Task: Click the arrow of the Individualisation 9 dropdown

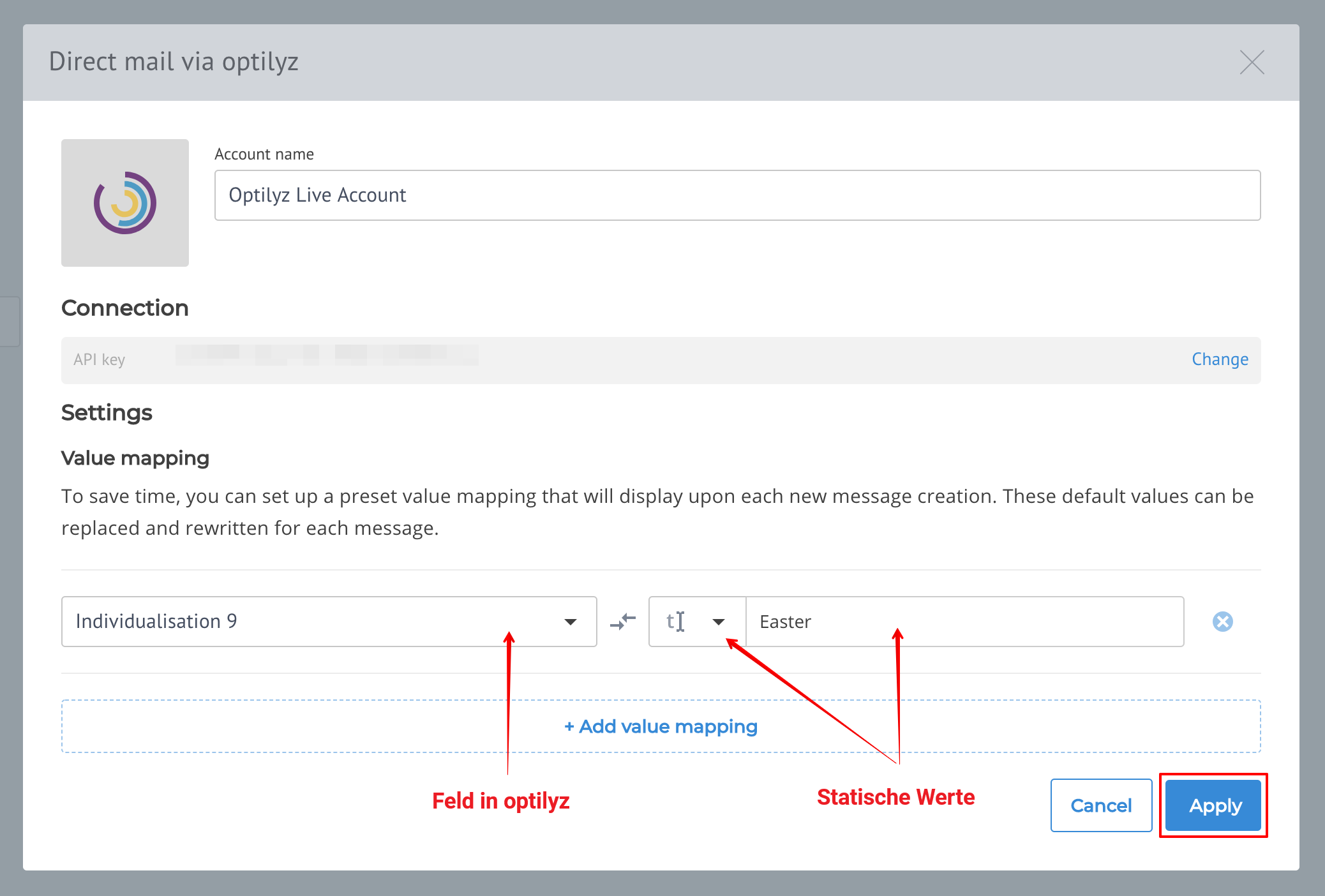Action: (570, 622)
